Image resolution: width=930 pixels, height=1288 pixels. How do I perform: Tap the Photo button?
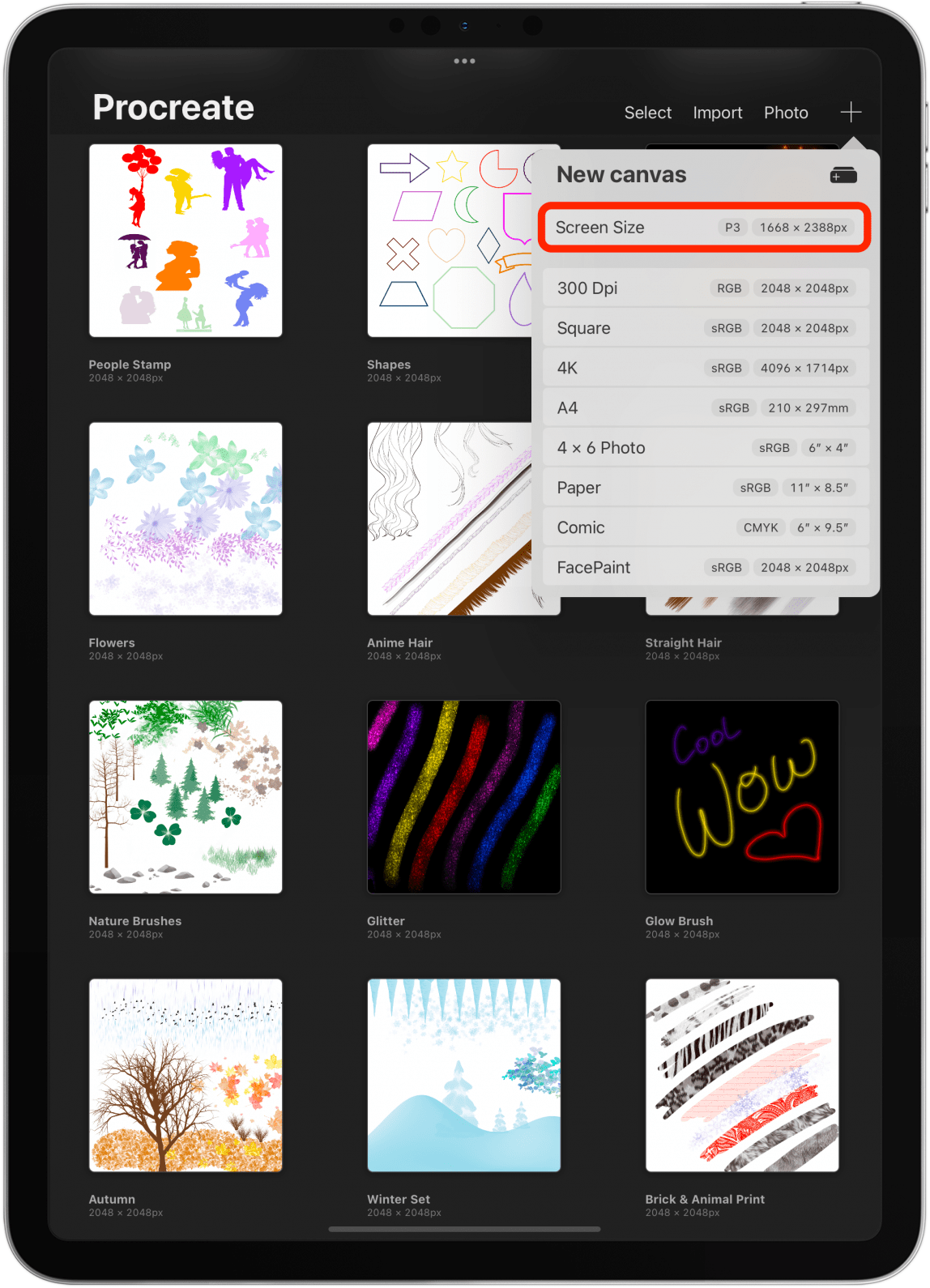(786, 113)
